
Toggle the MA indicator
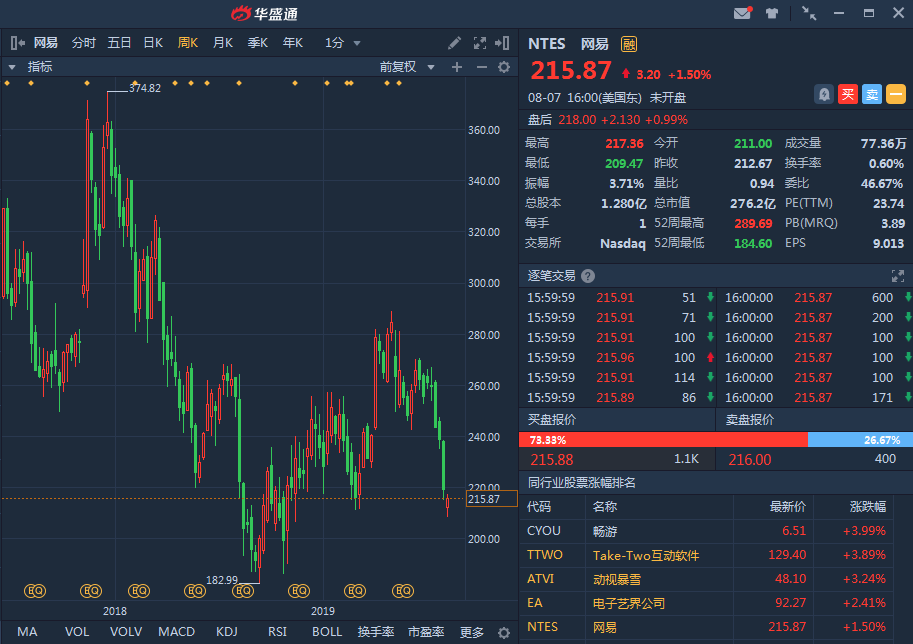27,632
